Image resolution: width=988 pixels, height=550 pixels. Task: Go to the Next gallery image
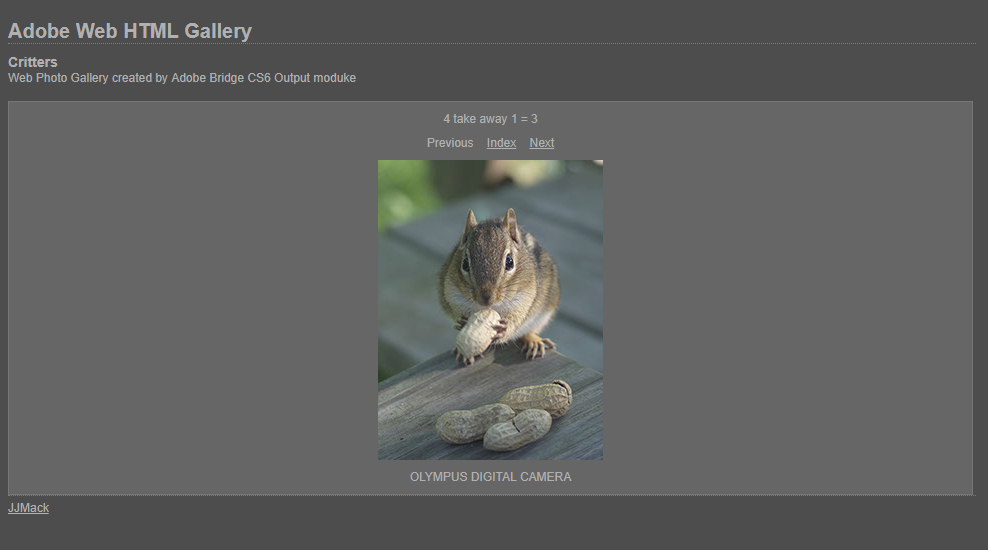[541, 143]
